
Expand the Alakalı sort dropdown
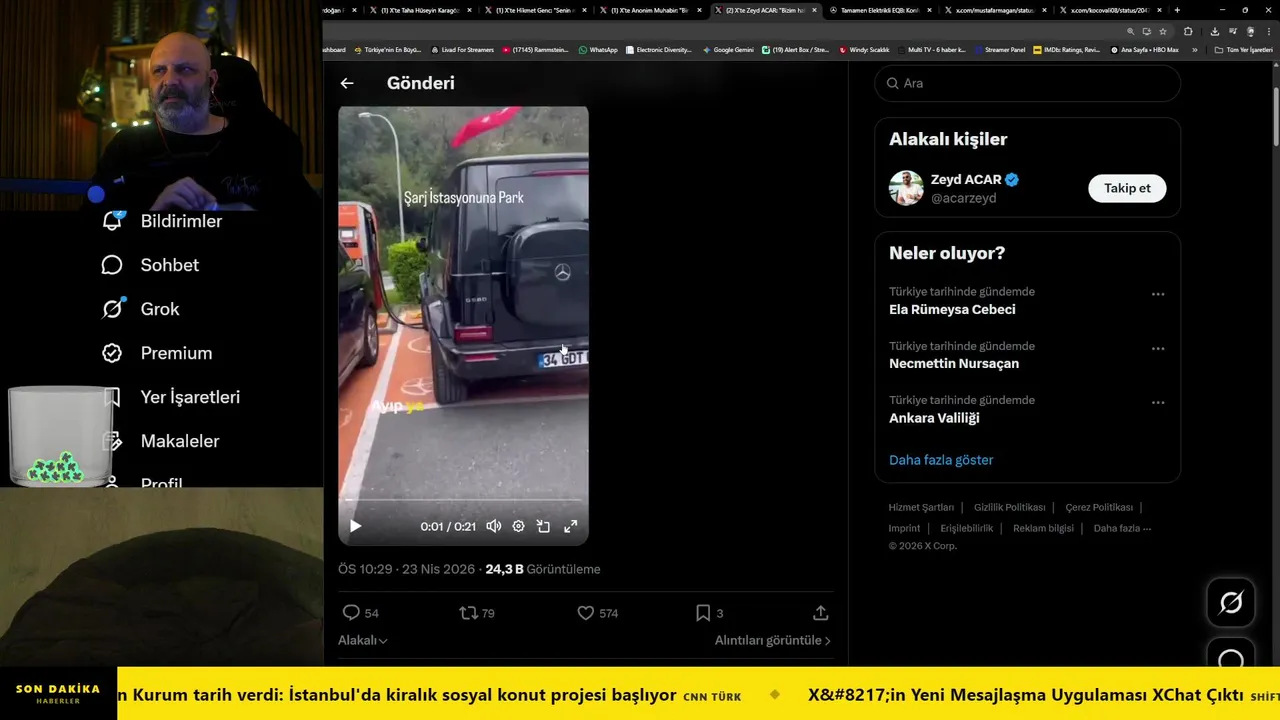click(x=362, y=640)
